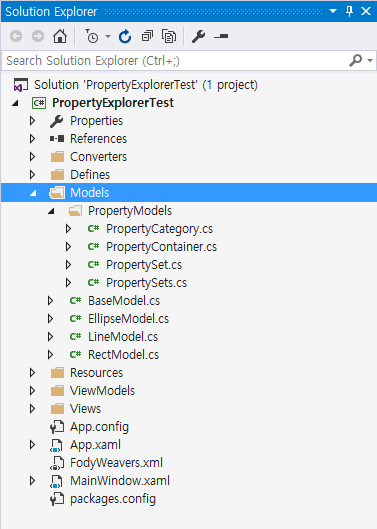Open the search options dropdown arrow

(370, 61)
